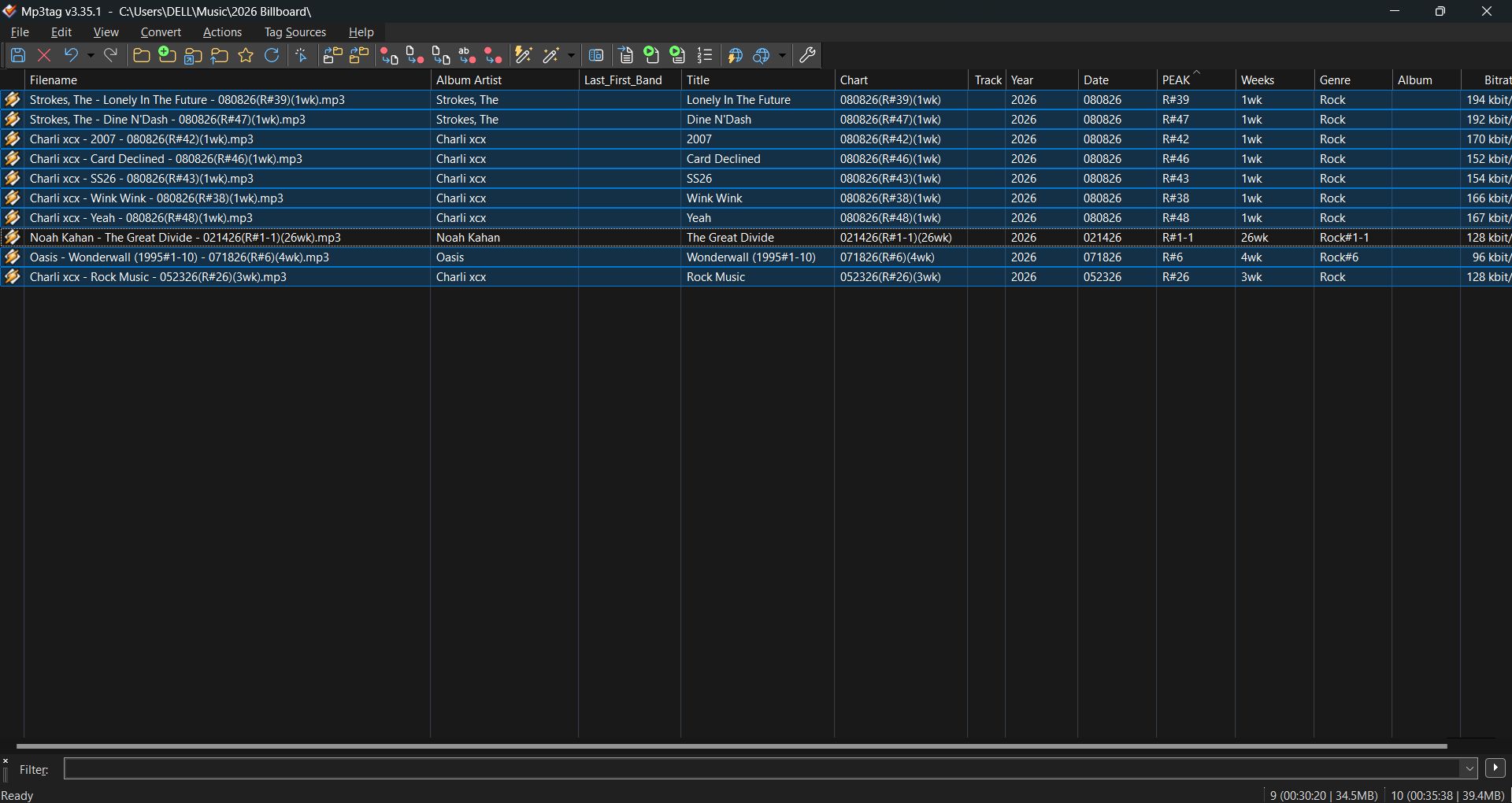This screenshot has width=1512, height=803.
Task: Click the title cell 'Dine N'Dash'
Action: [719, 120]
